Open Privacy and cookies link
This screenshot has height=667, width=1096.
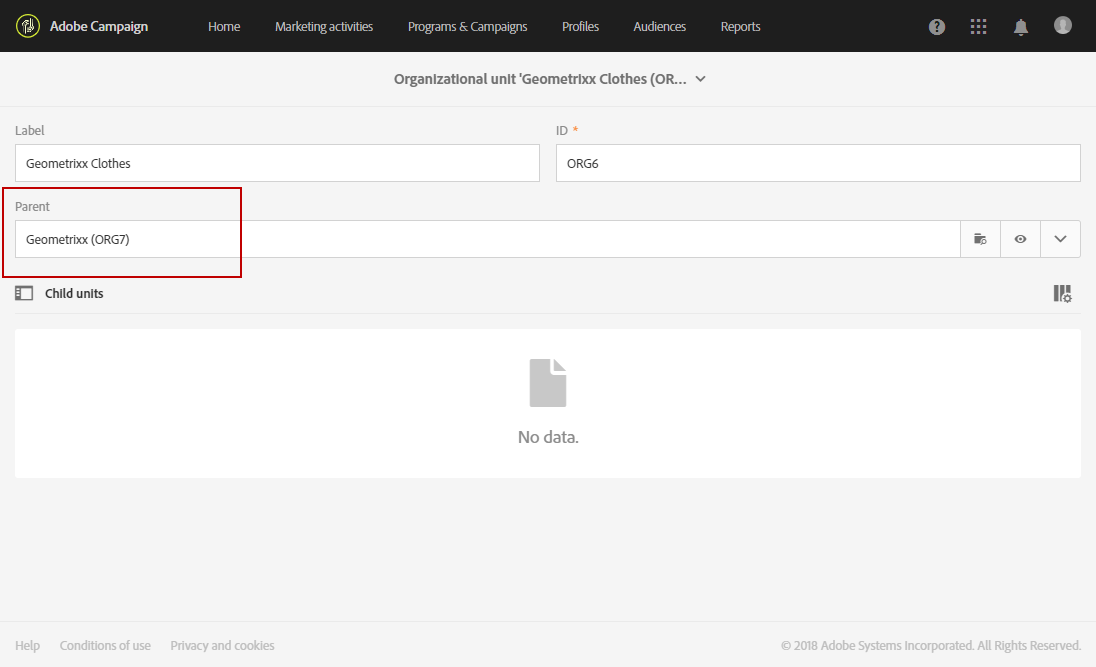tap(222, 645)
